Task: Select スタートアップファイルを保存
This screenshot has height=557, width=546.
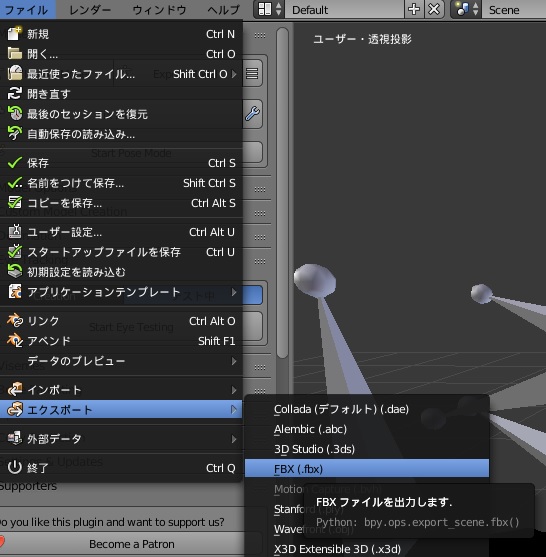Action: click(x=121, y=252)
